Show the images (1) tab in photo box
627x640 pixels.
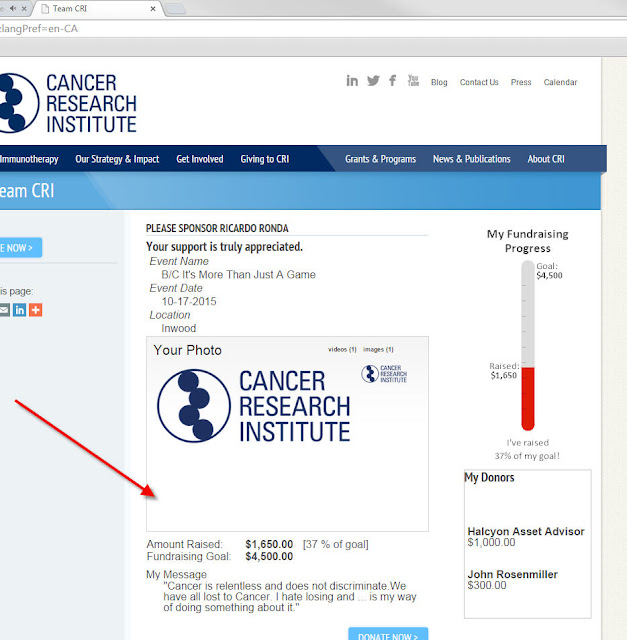click(378, 349)
